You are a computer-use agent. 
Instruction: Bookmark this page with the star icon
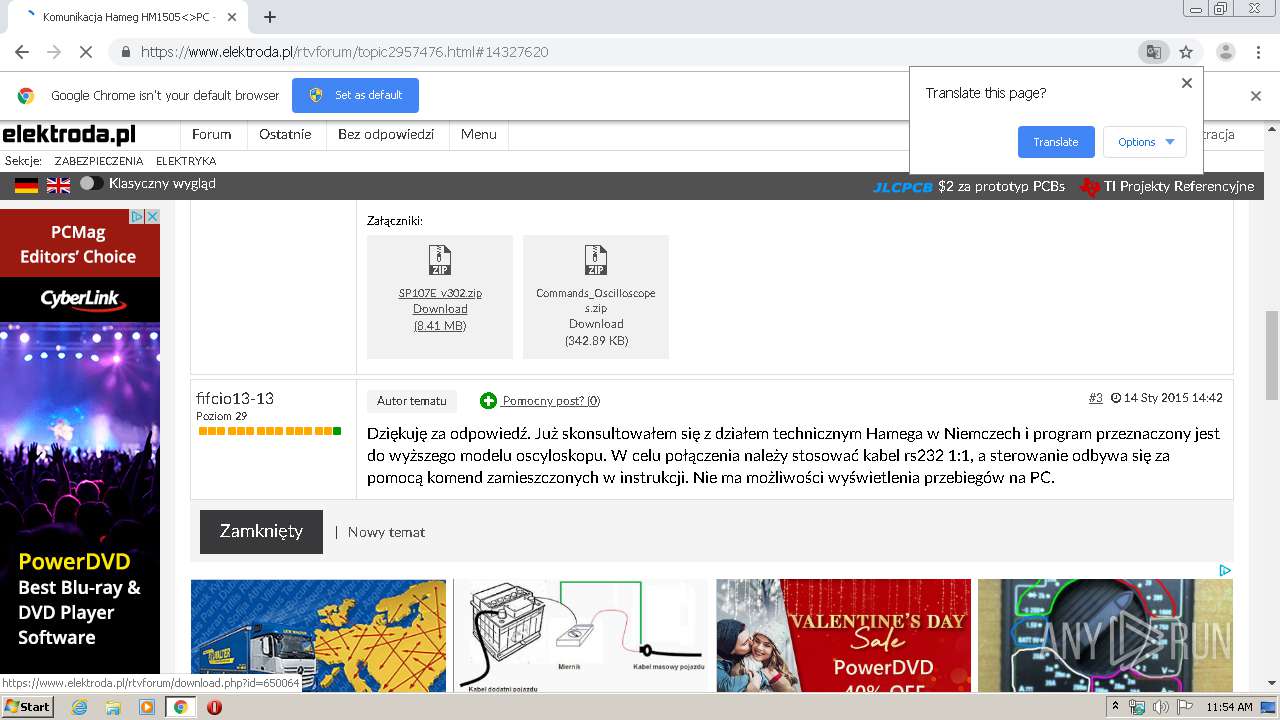coord(1186,52)
